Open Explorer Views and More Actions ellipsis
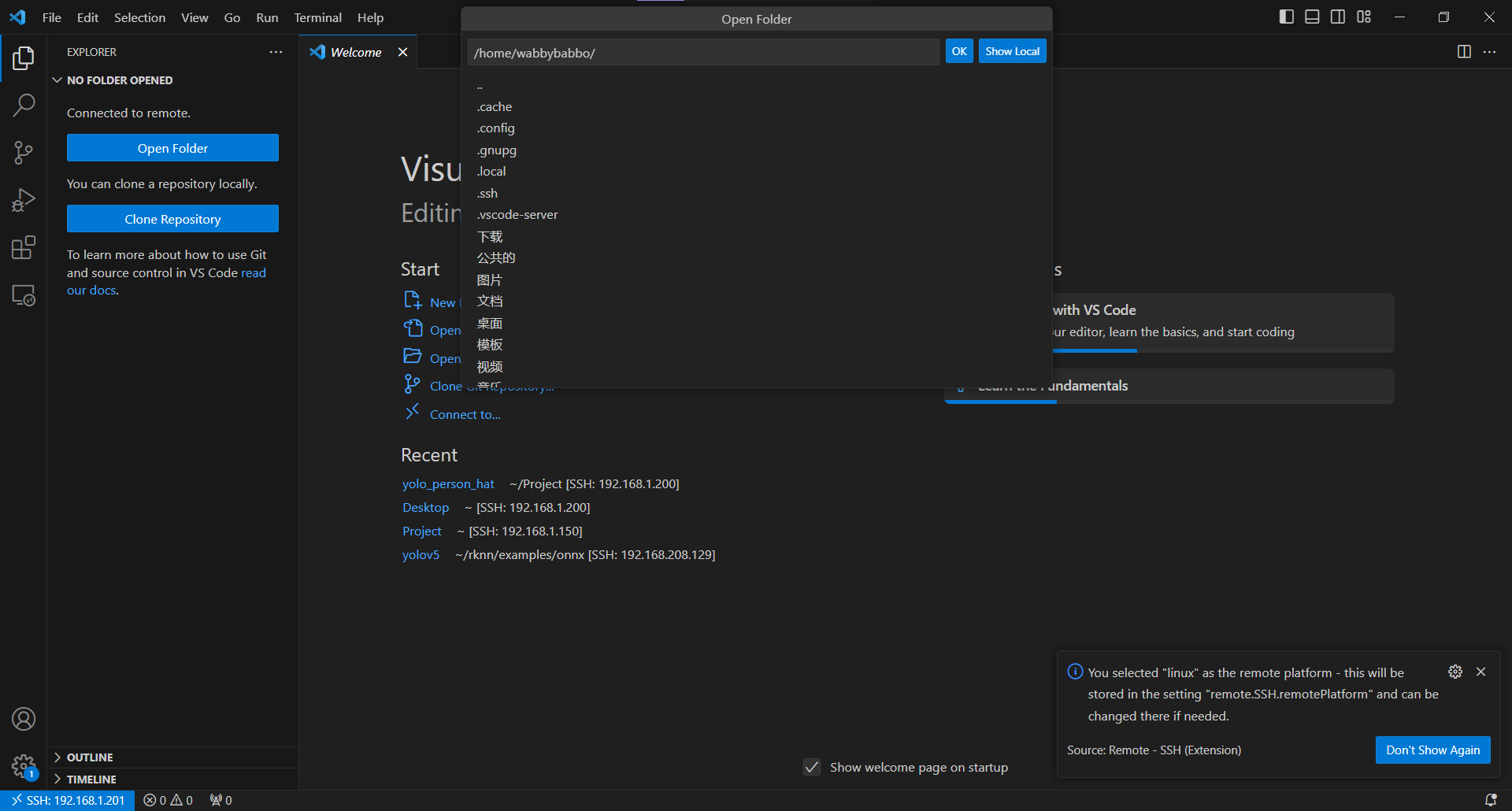 coord(276,52)
